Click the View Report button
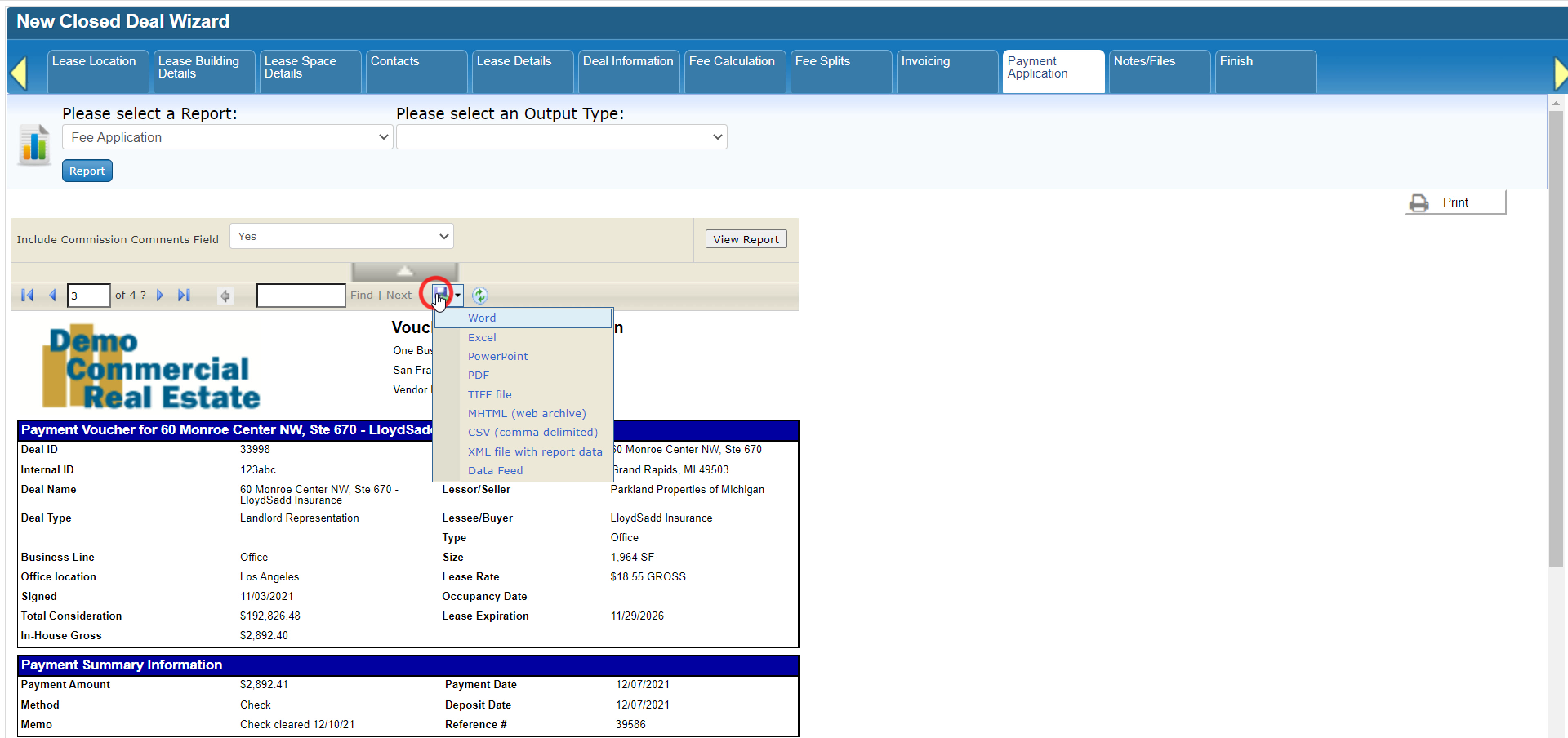This screenshot has width=1568, height=738. pos(746,239)
